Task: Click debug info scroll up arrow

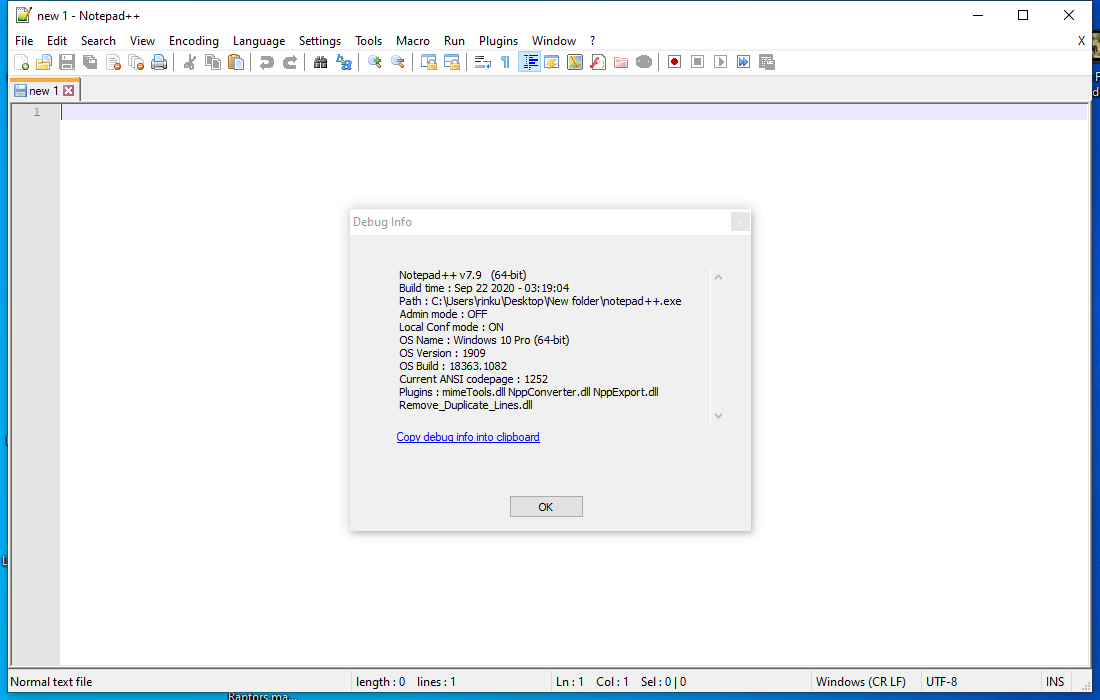Action: pos(718,277)
